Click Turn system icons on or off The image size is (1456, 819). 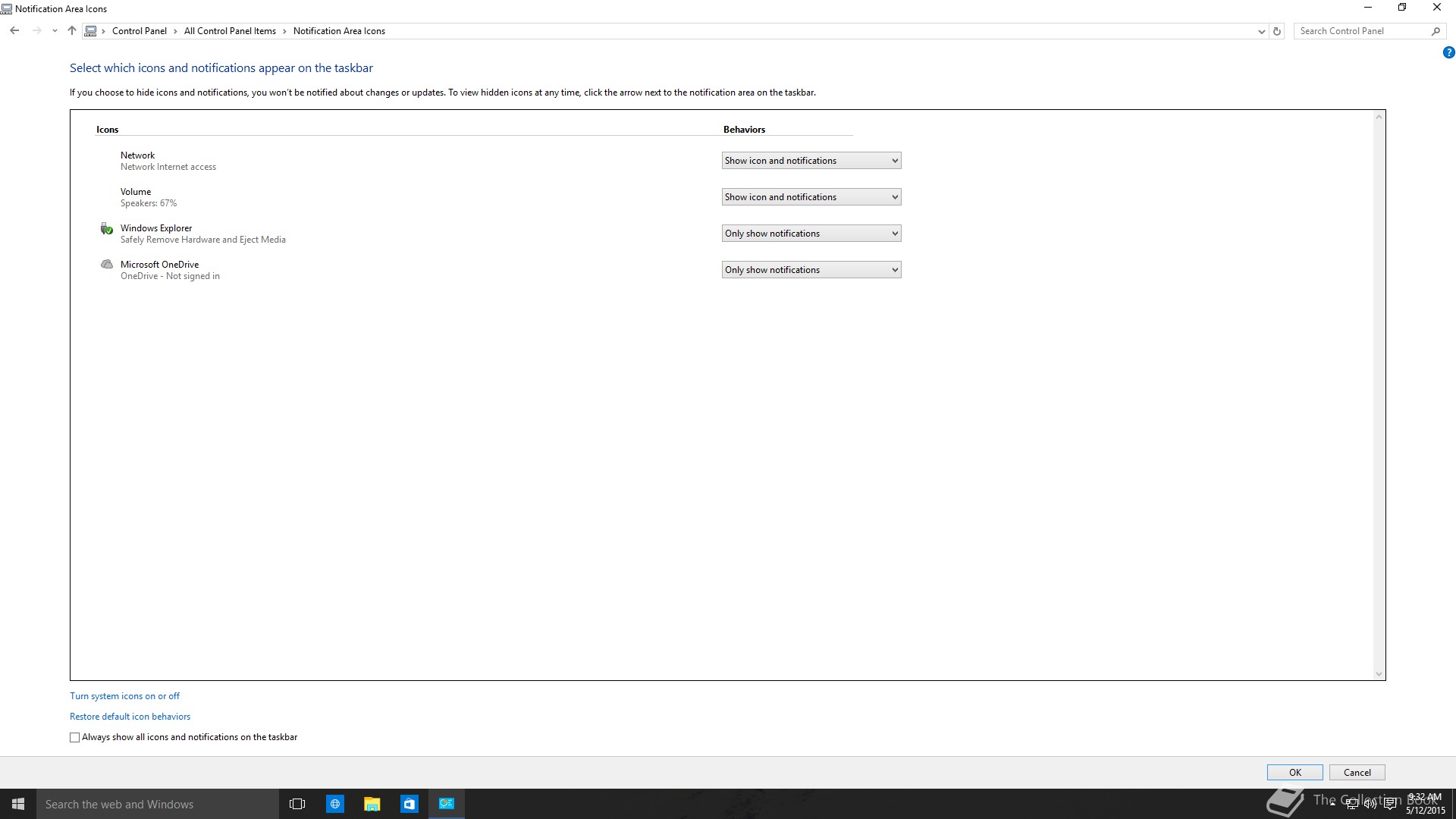pos(124,696)
